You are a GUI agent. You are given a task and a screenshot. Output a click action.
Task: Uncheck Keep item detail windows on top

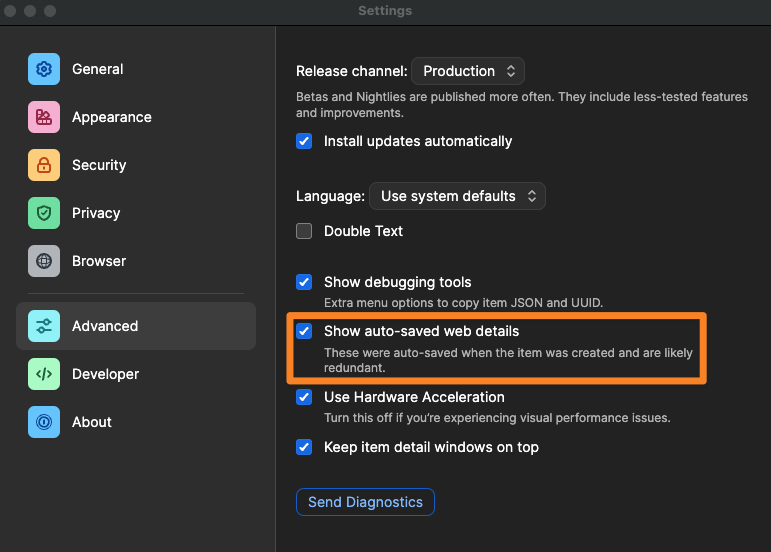304,447
